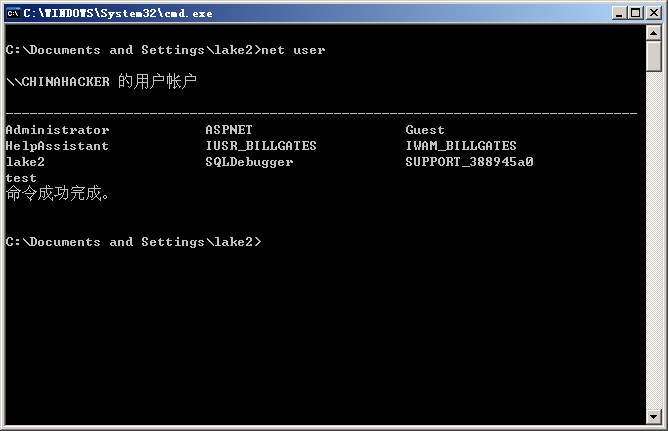
Task: Click the vertical scrollbar thumb
Action: click(654, 56)
